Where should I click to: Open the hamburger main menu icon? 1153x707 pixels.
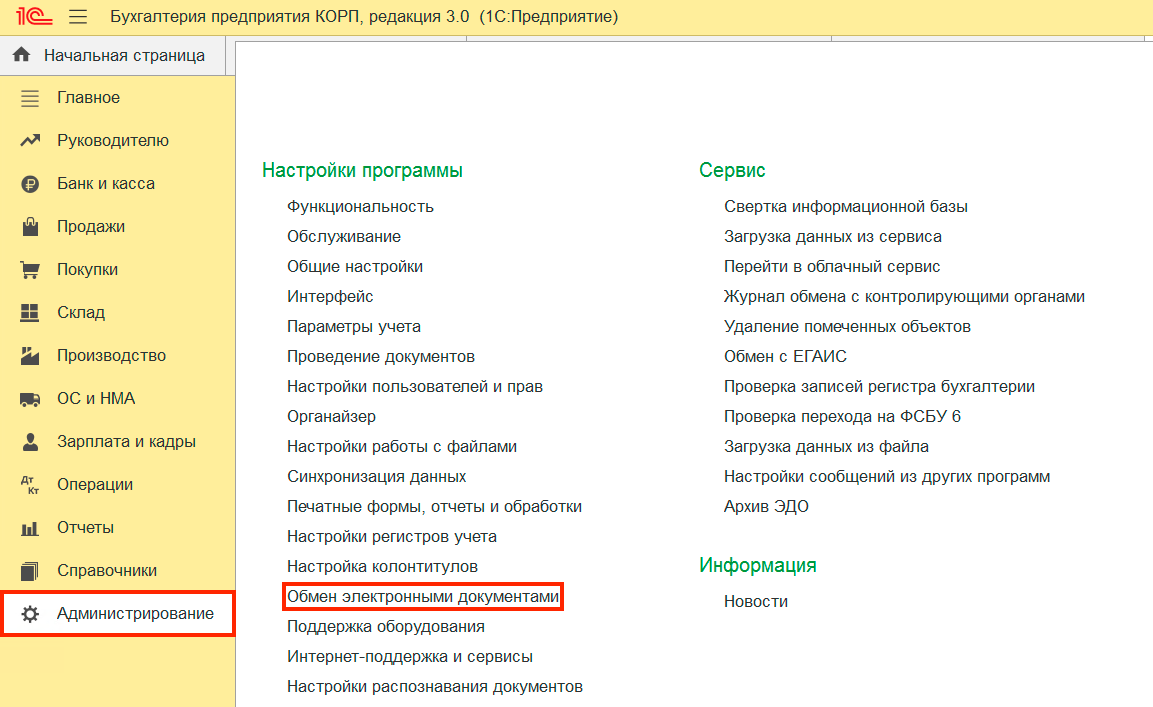point(78,17)
